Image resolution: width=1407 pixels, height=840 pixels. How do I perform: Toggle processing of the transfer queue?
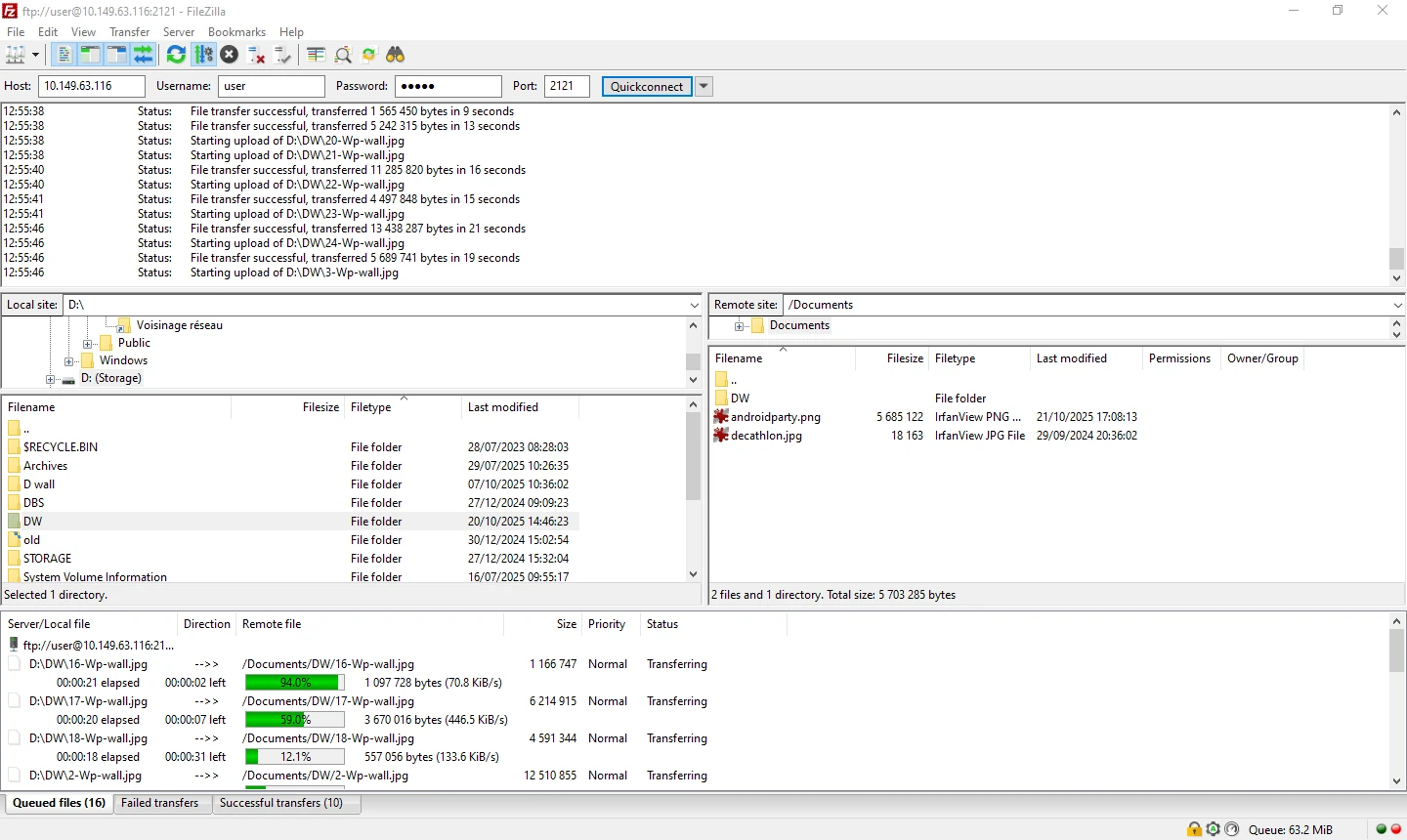click(203, 55)
